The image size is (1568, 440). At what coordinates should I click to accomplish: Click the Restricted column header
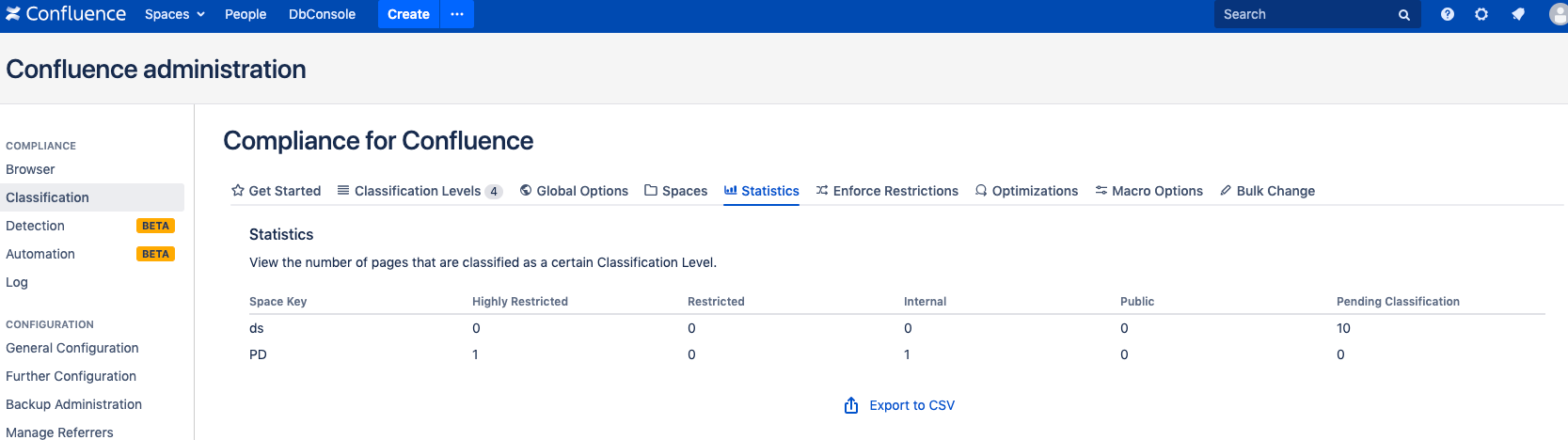coord(716,302)
